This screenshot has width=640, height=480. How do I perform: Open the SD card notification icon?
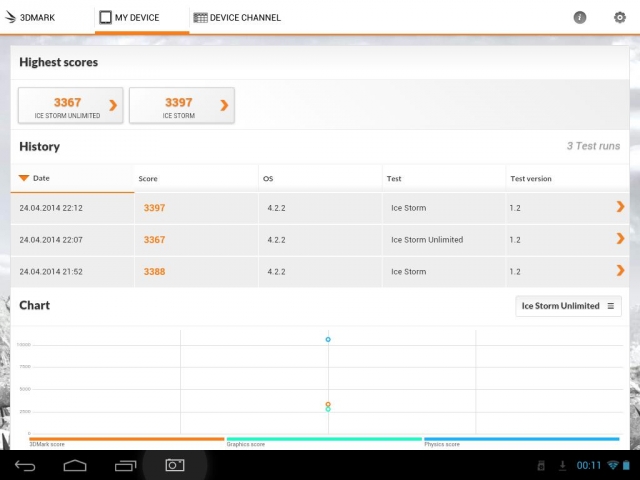coord(541,465)
